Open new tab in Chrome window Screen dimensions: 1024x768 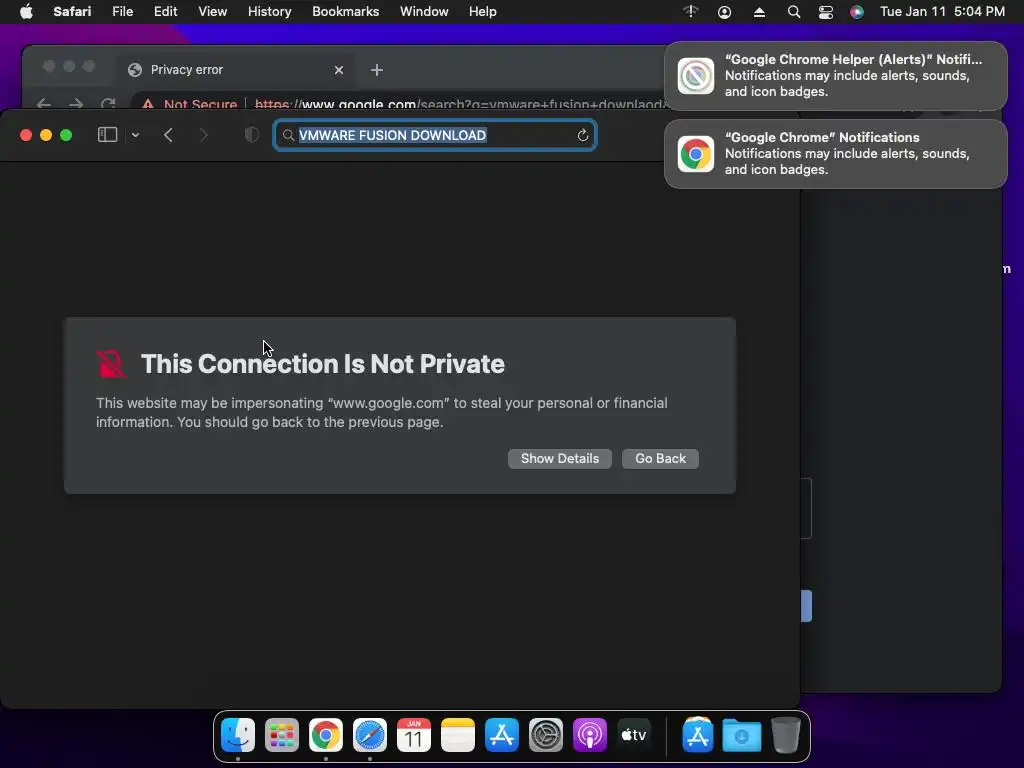click(x=377, y=70)
